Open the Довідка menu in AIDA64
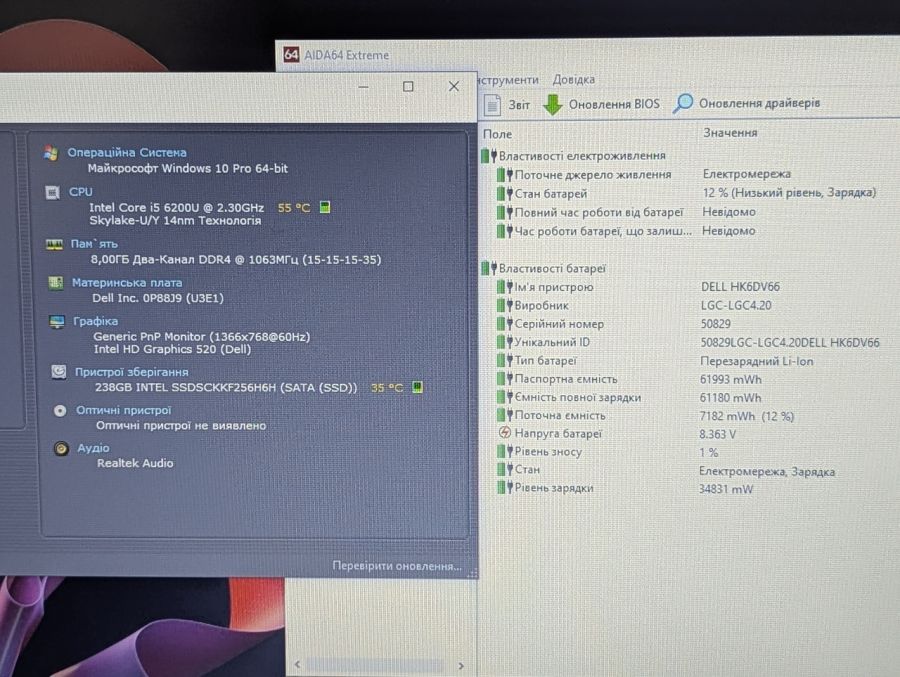 click(x=573, y=80)
